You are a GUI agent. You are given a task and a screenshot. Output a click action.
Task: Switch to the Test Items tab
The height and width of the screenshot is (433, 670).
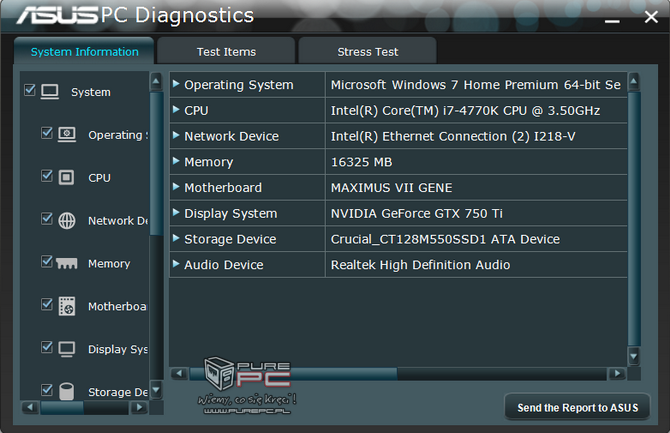click(x=226, y=51)
